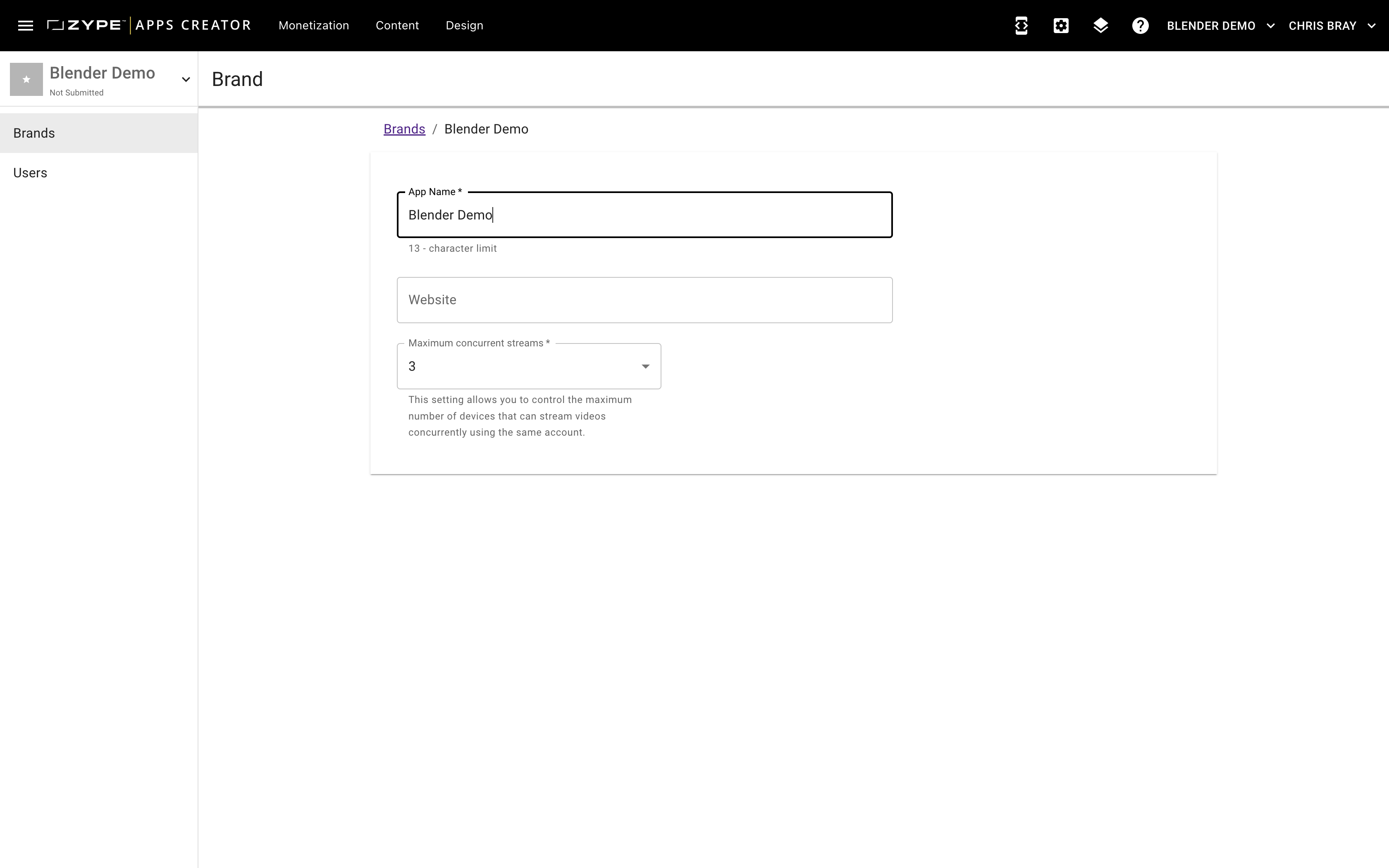Open the hamburger navigation menu
Screen dimensions: 1389x868
click(x=25, y=25)
